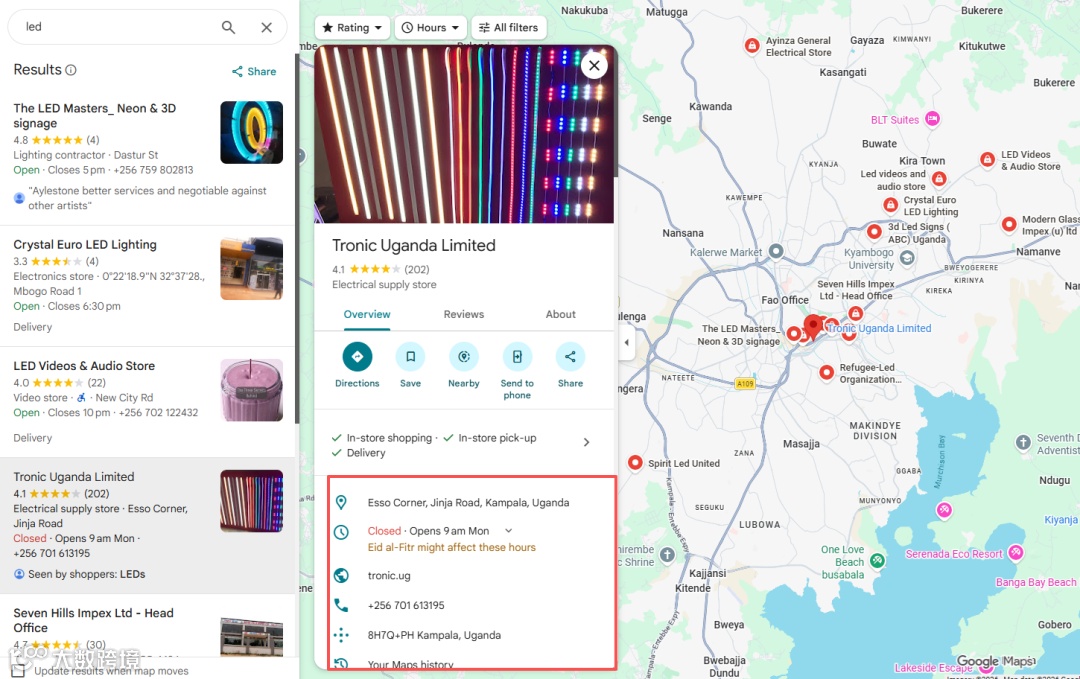Switch to the Reviews tab
Image resolution: width=1080 pixels, height=679 pixels.
coord(464,314)
